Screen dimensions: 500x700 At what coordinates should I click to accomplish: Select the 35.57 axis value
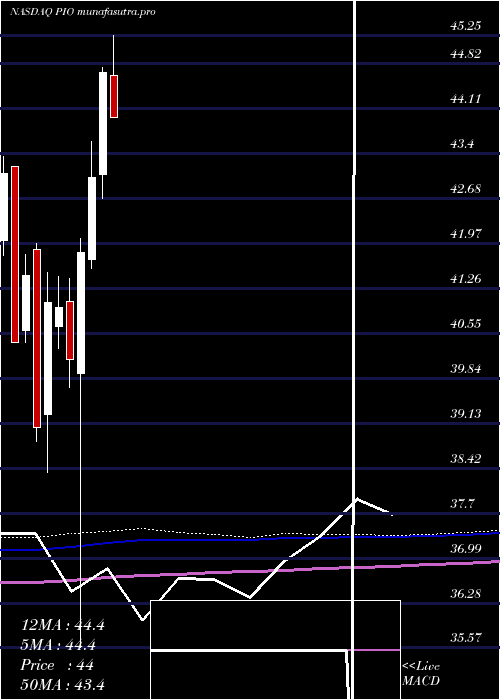[x=466, y=638]
